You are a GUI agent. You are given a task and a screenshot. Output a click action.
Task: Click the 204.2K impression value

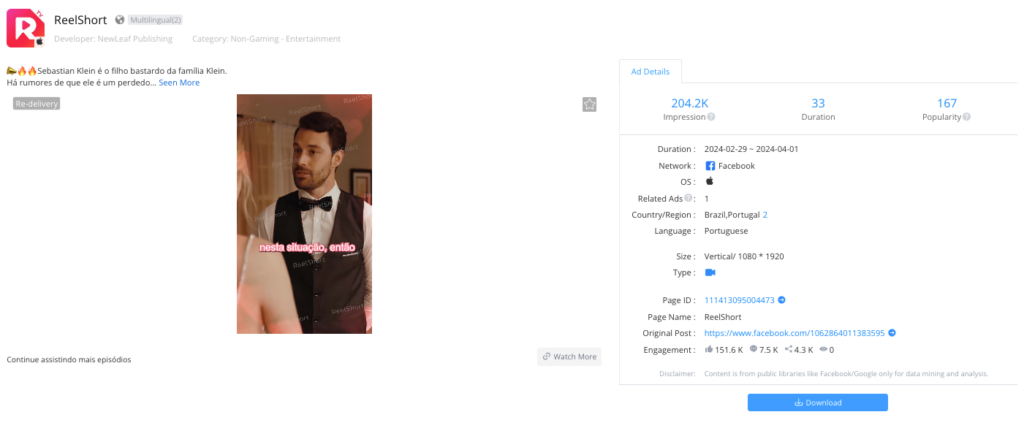pos(690,103)
